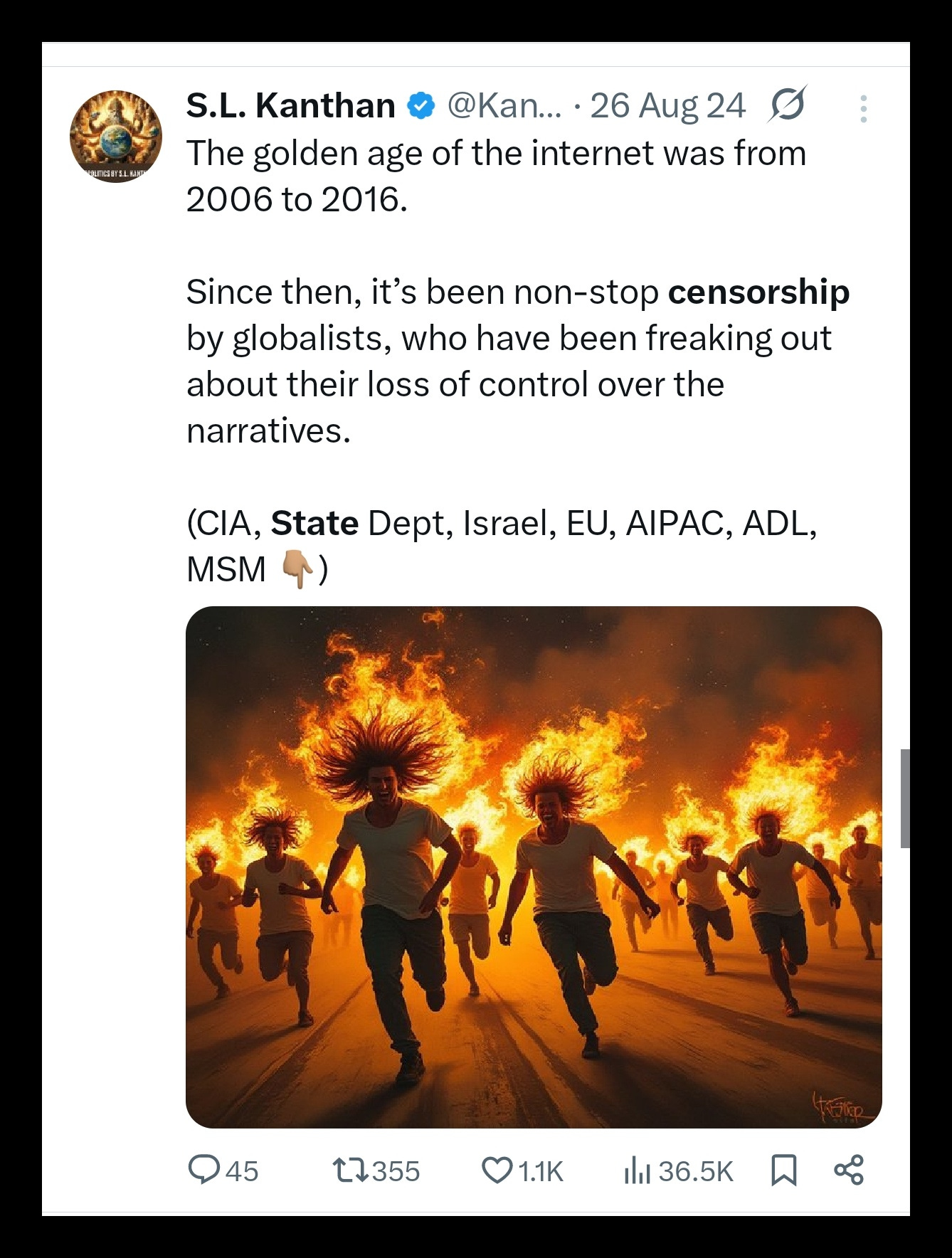Click the vertical scrollbar handle
Image resolution: width=952 pixels, height=1258 pixels.
coord(904,798)
